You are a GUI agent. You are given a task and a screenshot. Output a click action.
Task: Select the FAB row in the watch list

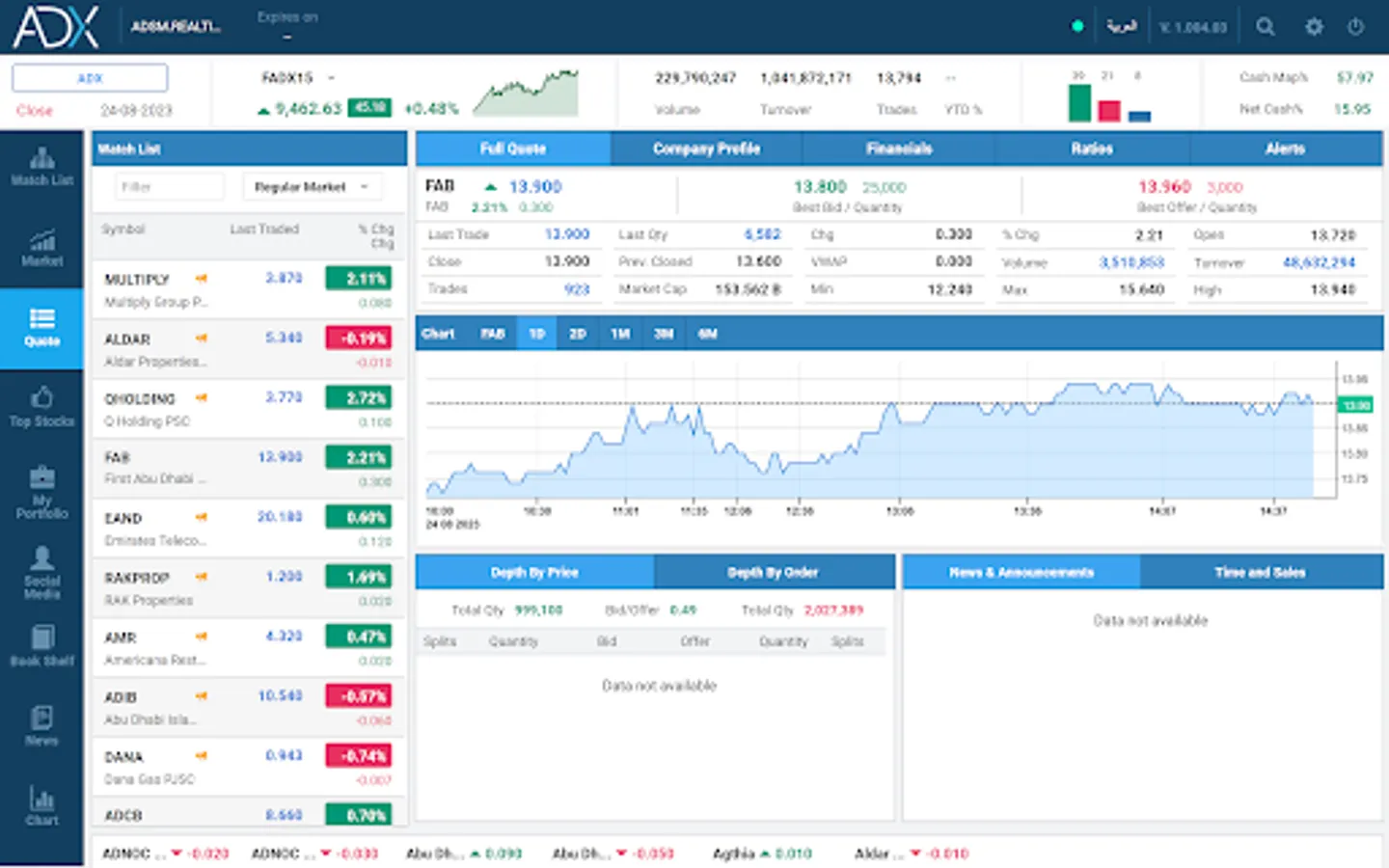tap(249, 468)
